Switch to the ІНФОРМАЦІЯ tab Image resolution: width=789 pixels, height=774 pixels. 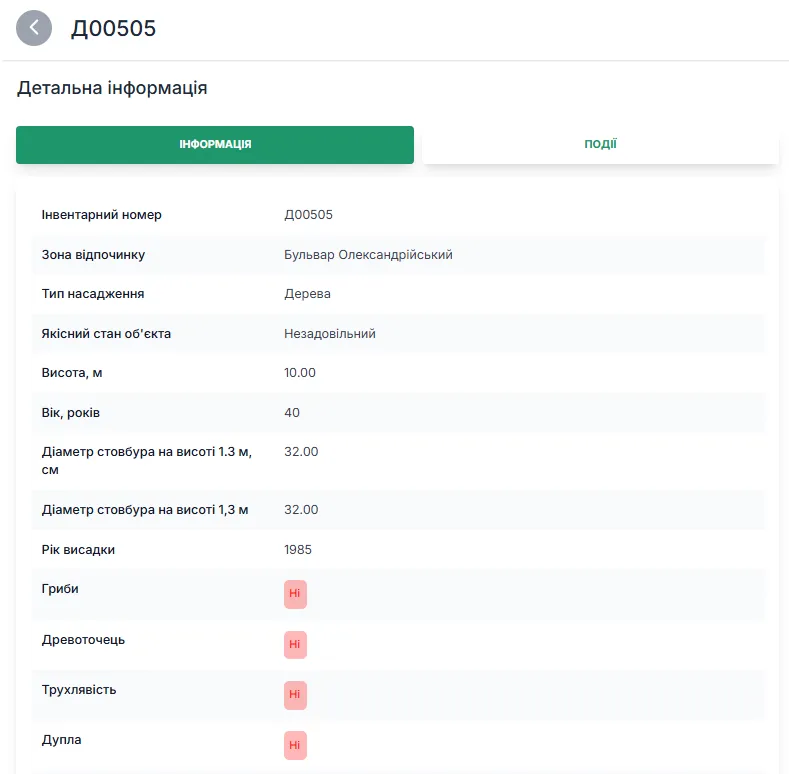click(215, 144)
